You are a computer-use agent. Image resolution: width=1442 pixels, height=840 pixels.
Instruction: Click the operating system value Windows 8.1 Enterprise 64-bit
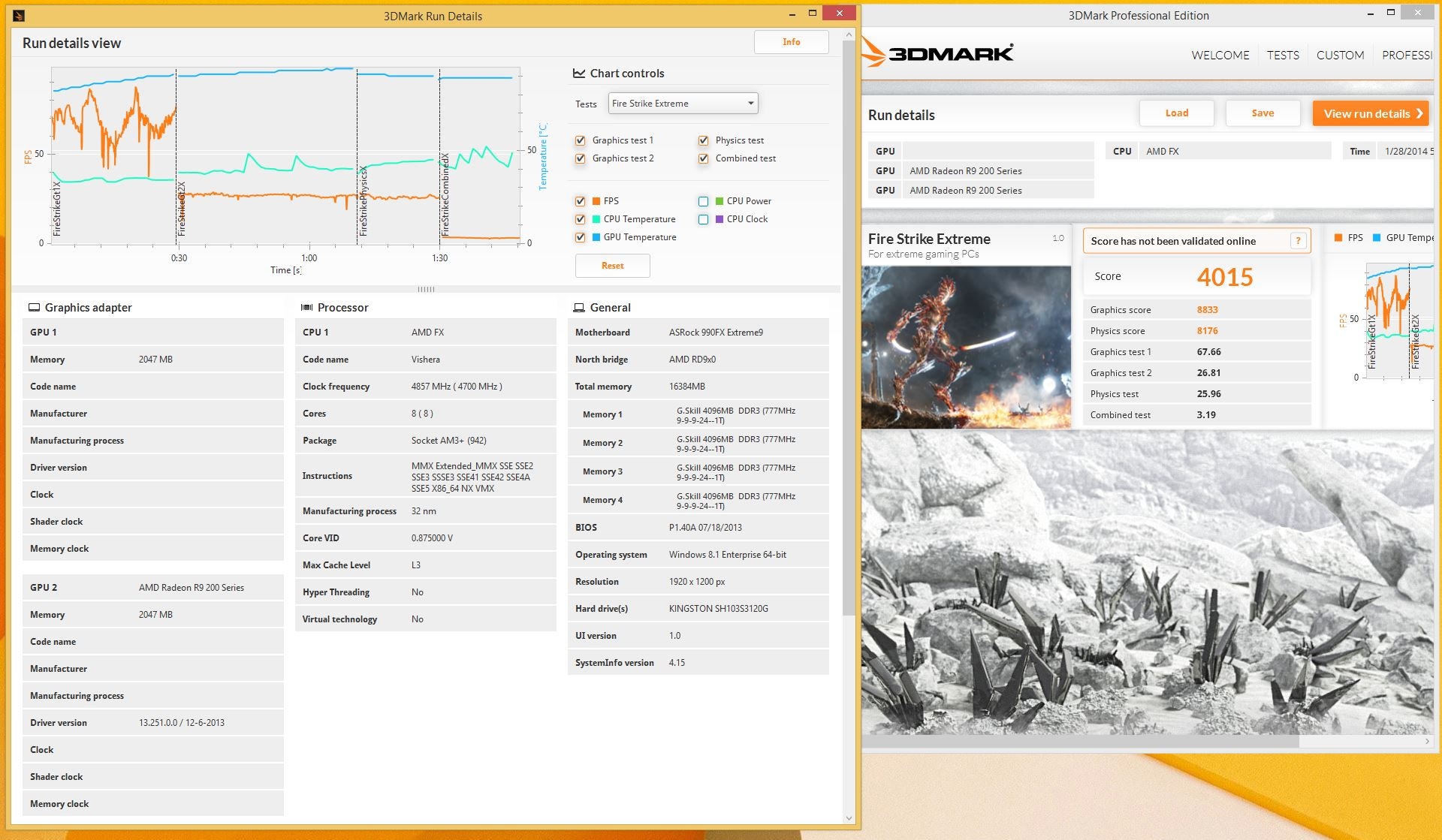728,555
